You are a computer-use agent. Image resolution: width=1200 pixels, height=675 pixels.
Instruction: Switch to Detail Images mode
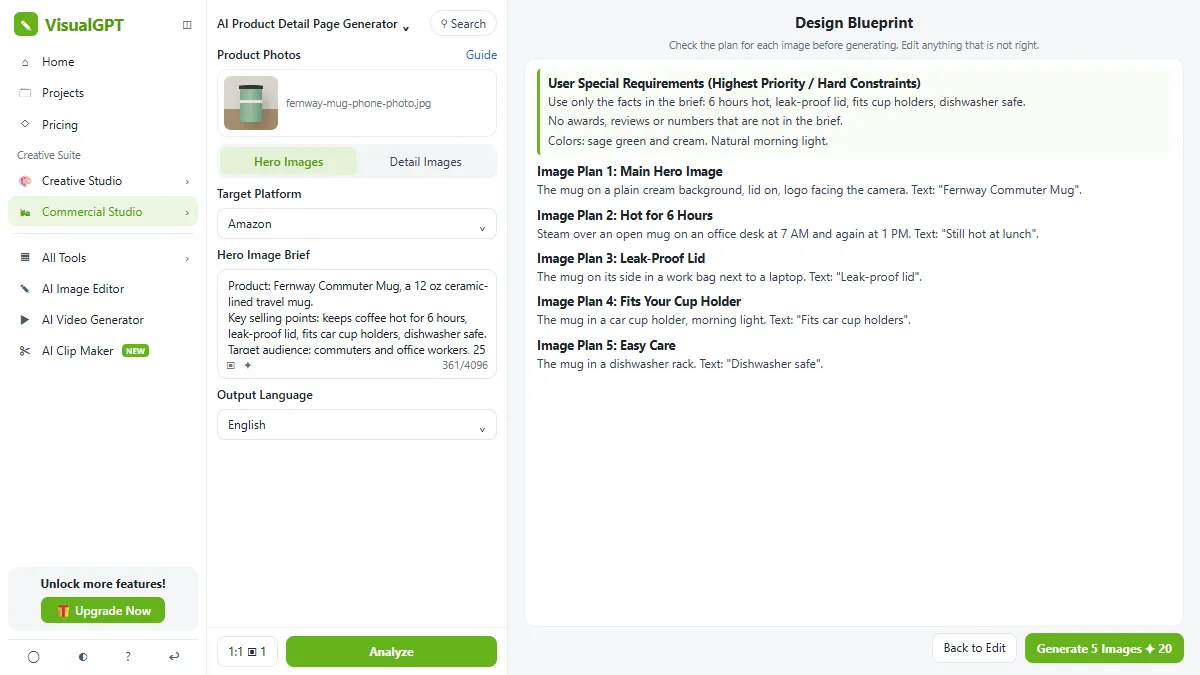pos(425,162)
